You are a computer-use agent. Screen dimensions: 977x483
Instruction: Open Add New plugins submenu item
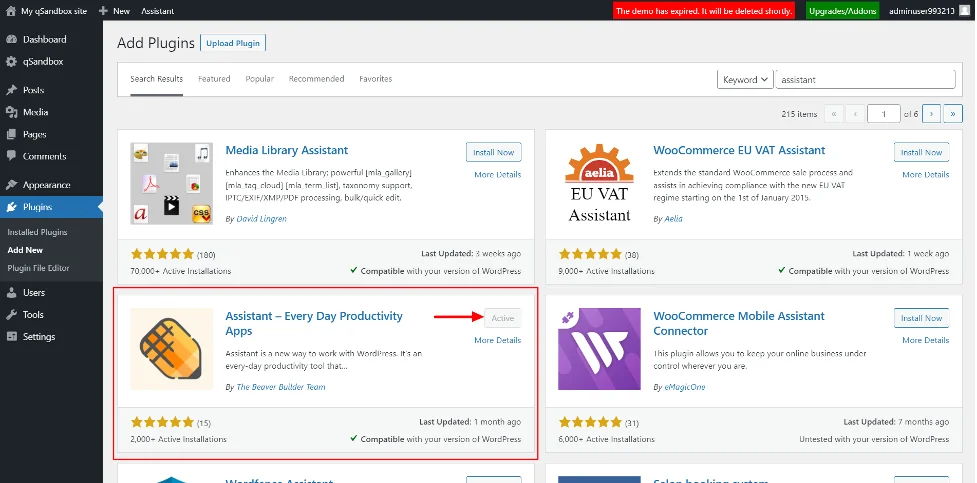[x=25, y=250]
